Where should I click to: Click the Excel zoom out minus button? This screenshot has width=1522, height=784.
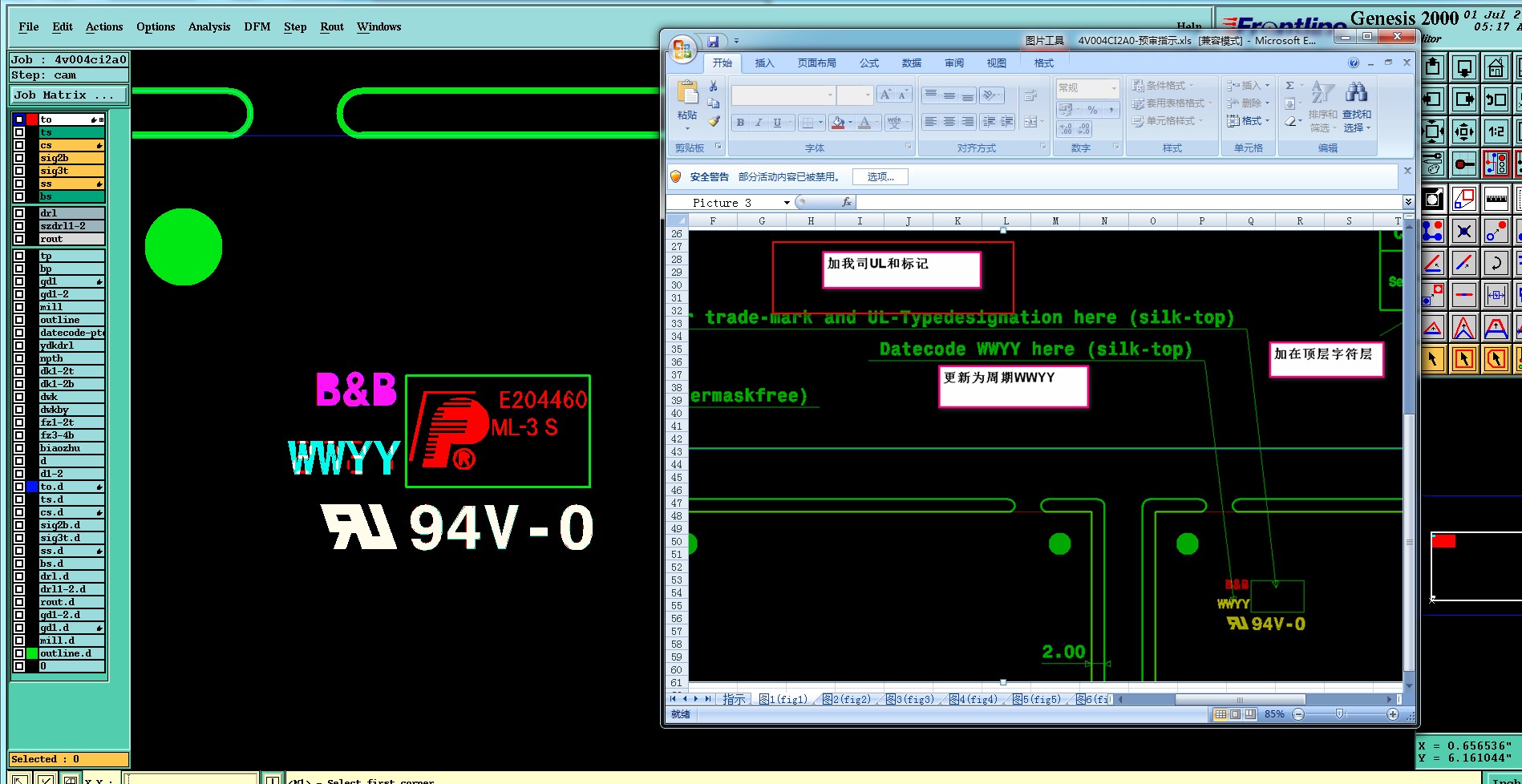1299,714
